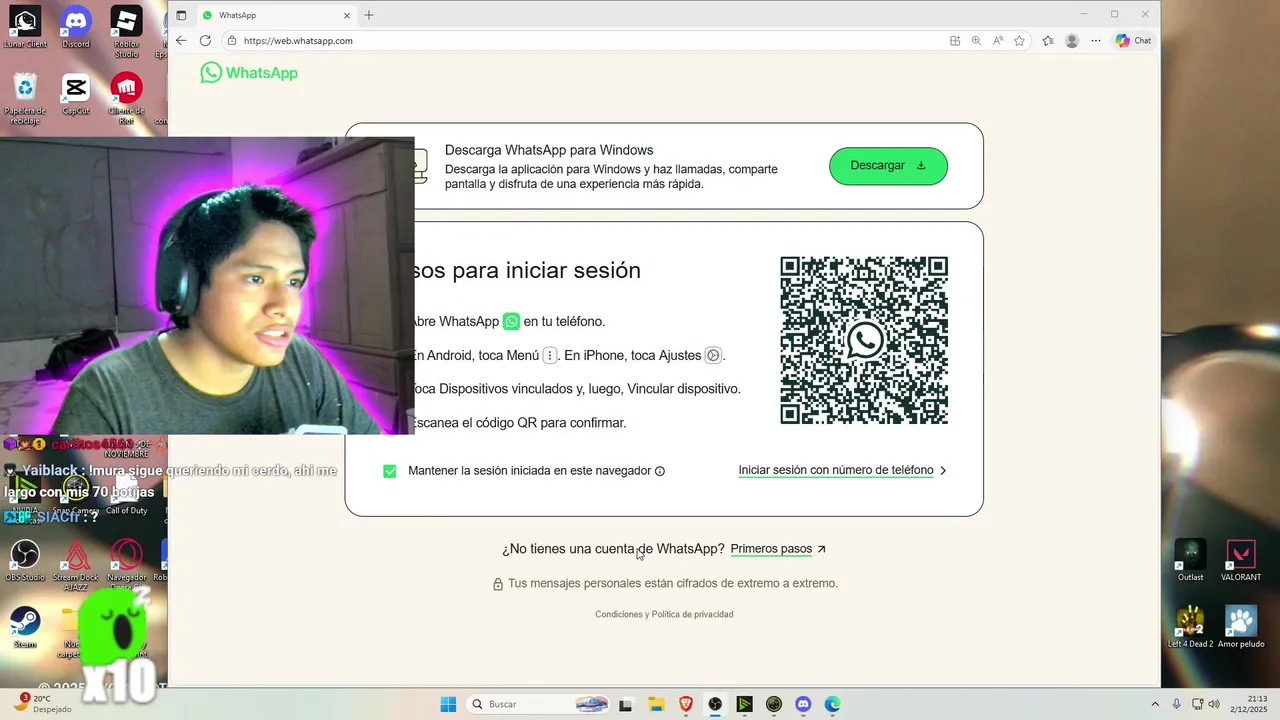The width and height of the screenshot is (1280, 720).
Task: Close the WhatsApp tab
Action: (347, 15)
